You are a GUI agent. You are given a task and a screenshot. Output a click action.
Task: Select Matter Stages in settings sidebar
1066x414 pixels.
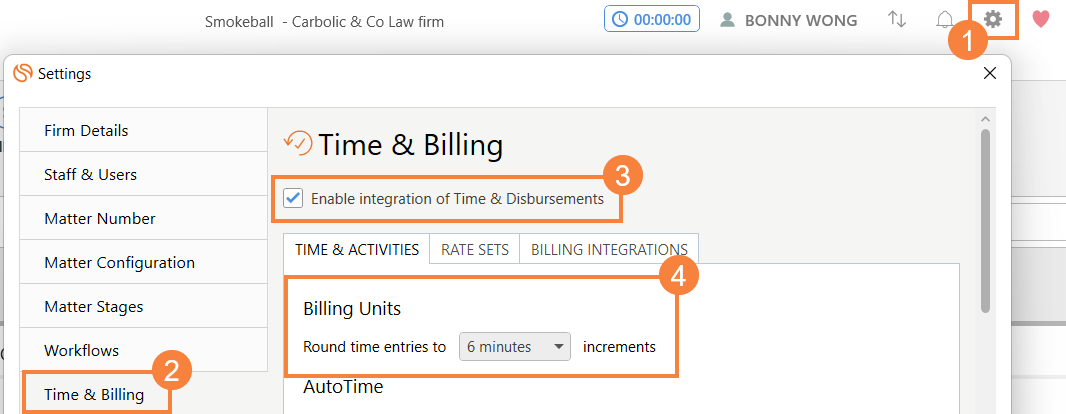(143, 307)
